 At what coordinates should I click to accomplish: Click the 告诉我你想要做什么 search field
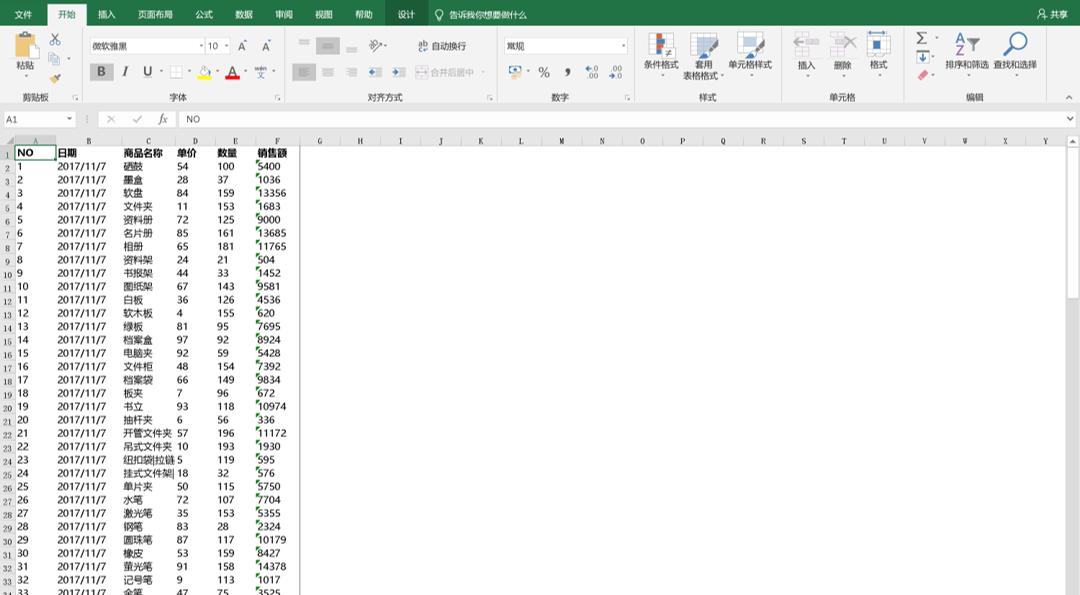click(487, 15)
